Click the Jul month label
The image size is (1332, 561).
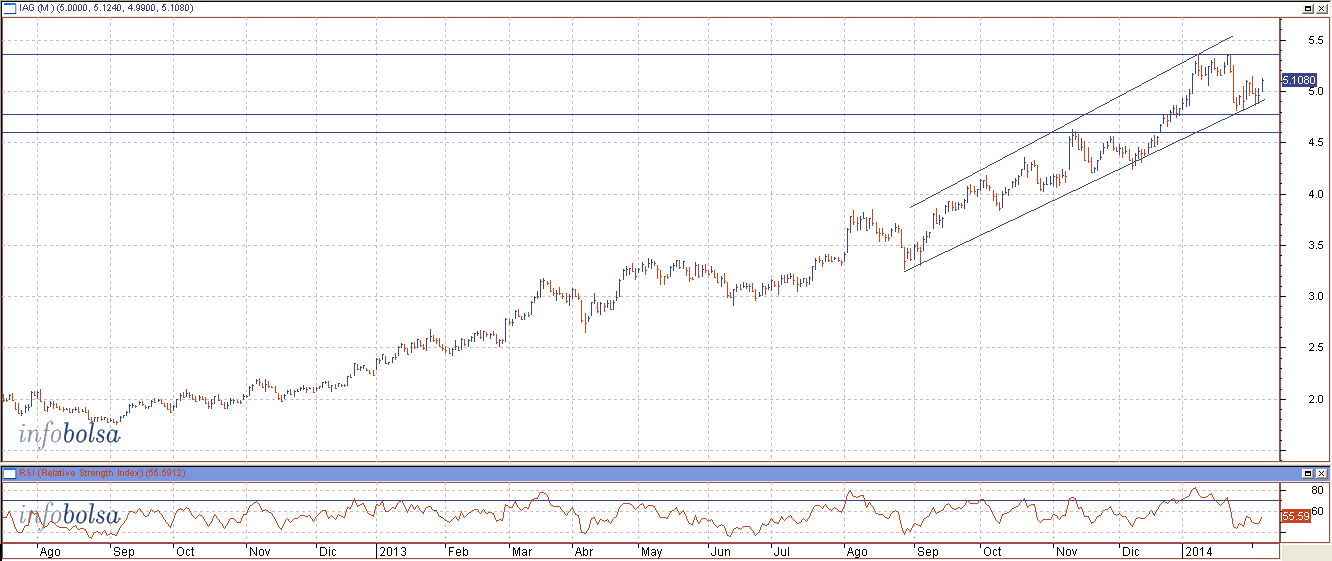pos(781,551)
